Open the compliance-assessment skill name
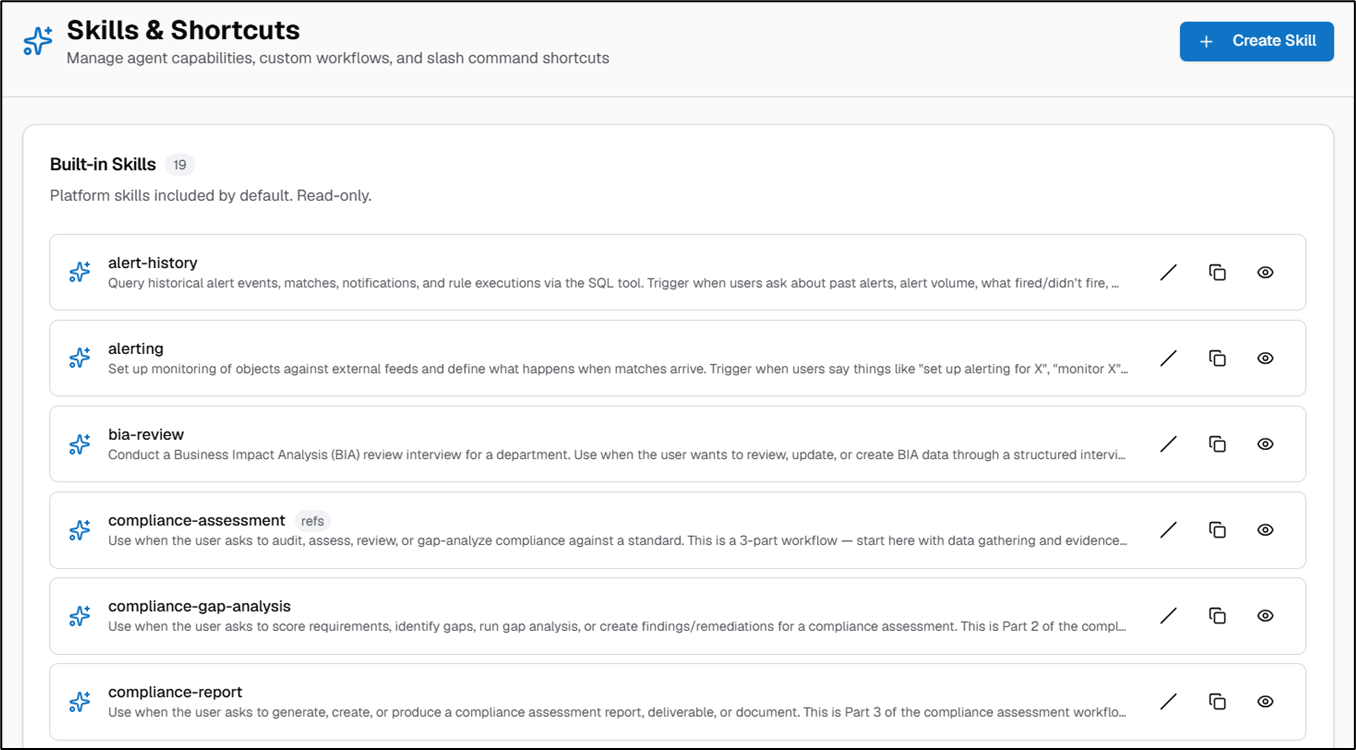The image size is (1356, 750). pyautogui.click(x=197, y=520)
